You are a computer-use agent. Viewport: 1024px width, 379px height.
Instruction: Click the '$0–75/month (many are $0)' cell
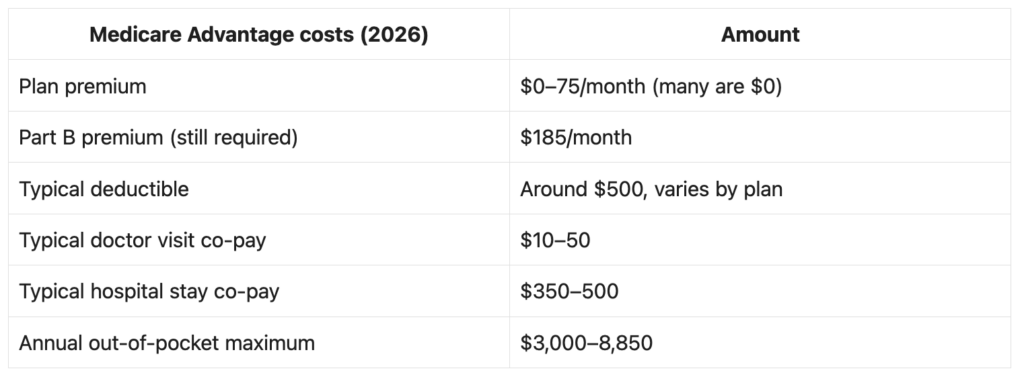760,86
